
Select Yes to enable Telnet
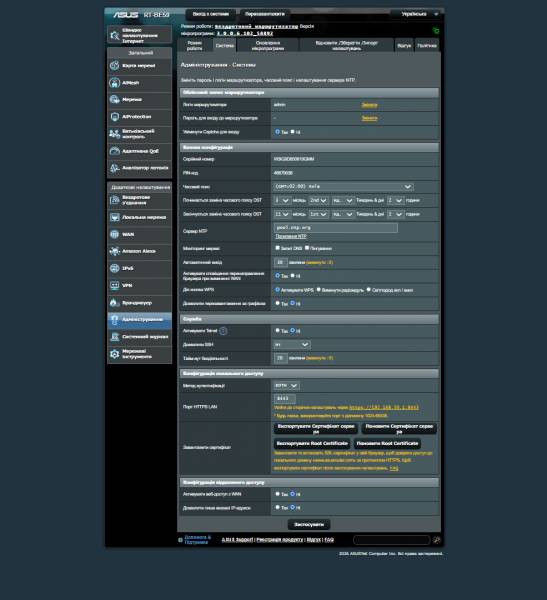click(278, 331)
